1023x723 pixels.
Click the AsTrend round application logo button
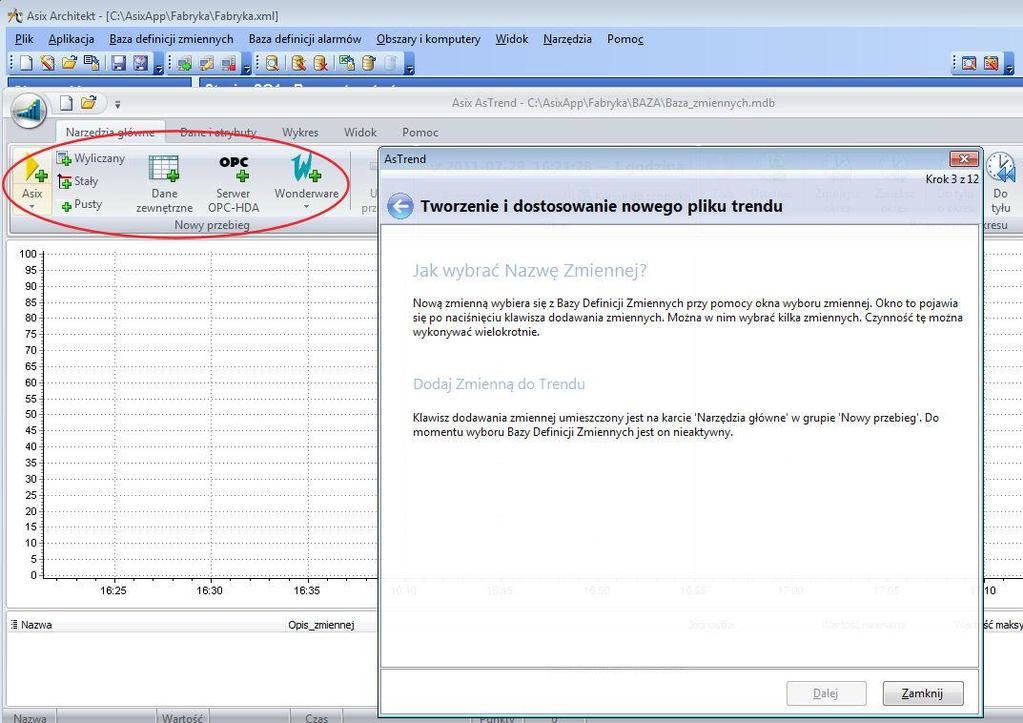click(29, 110)
